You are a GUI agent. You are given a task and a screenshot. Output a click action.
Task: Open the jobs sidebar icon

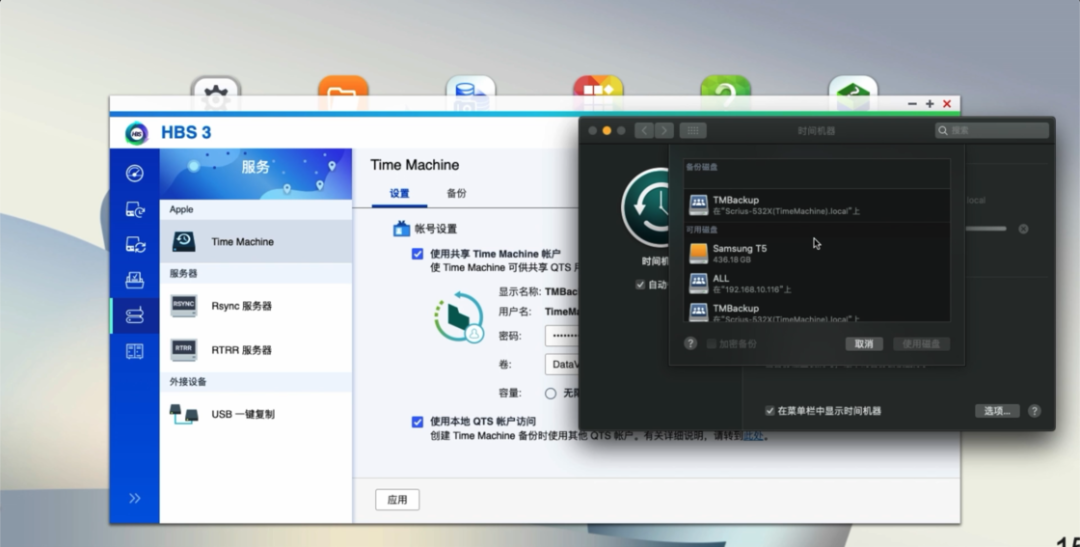click(134, 280)
